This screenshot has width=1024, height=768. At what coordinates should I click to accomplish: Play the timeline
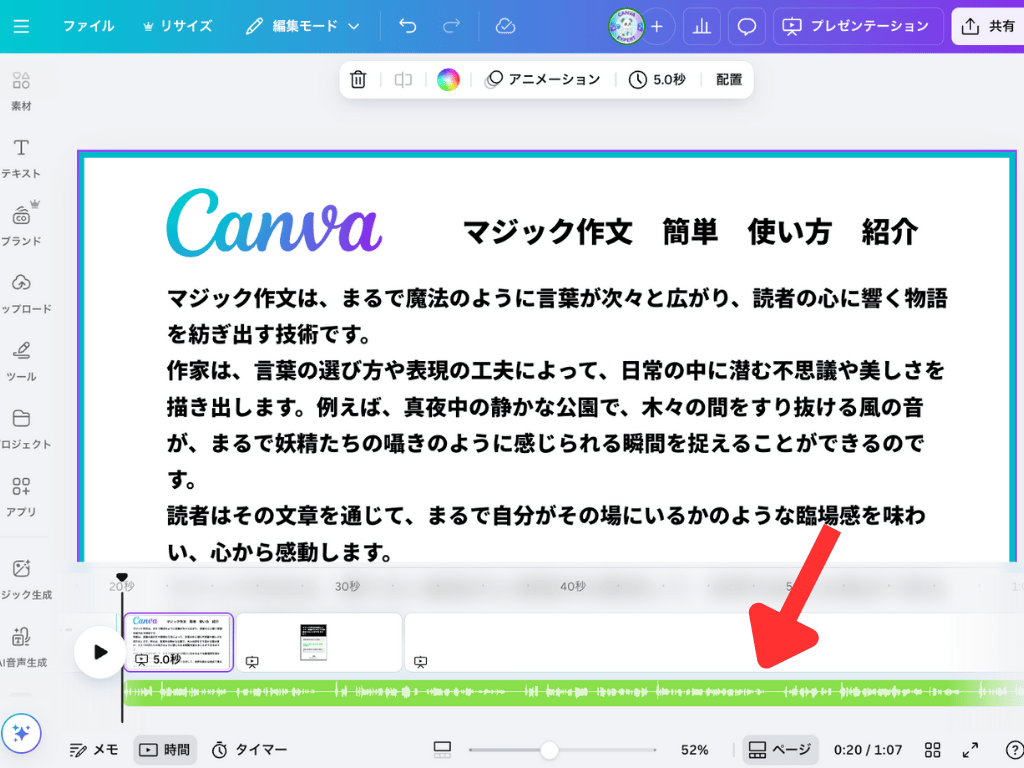(100, 652)
